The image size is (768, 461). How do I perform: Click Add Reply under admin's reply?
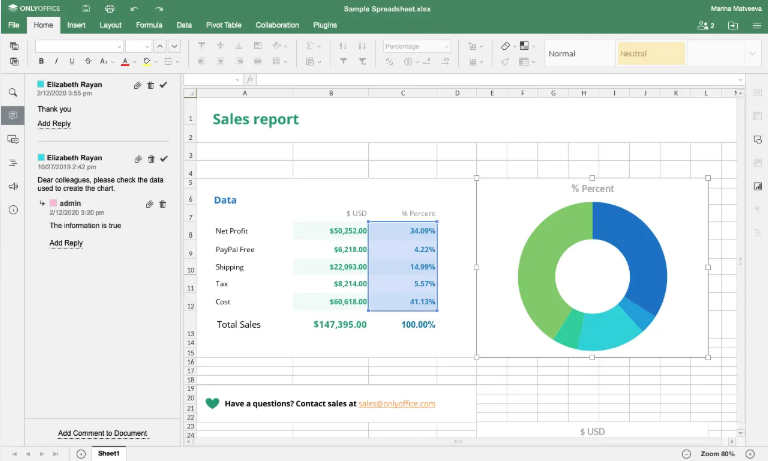pyautogui.click(x=66, y=243)
